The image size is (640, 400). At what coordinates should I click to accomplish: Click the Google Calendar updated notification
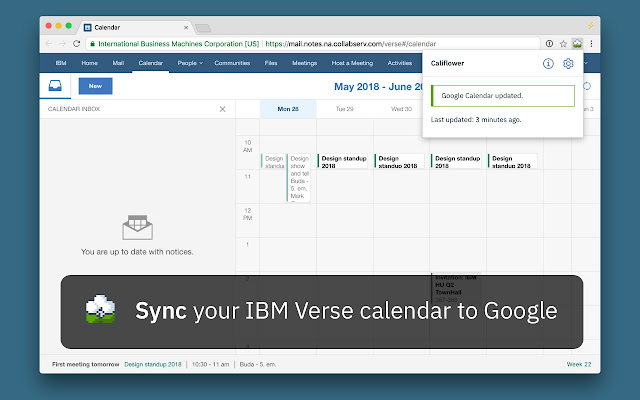click(x=503, y=96)
